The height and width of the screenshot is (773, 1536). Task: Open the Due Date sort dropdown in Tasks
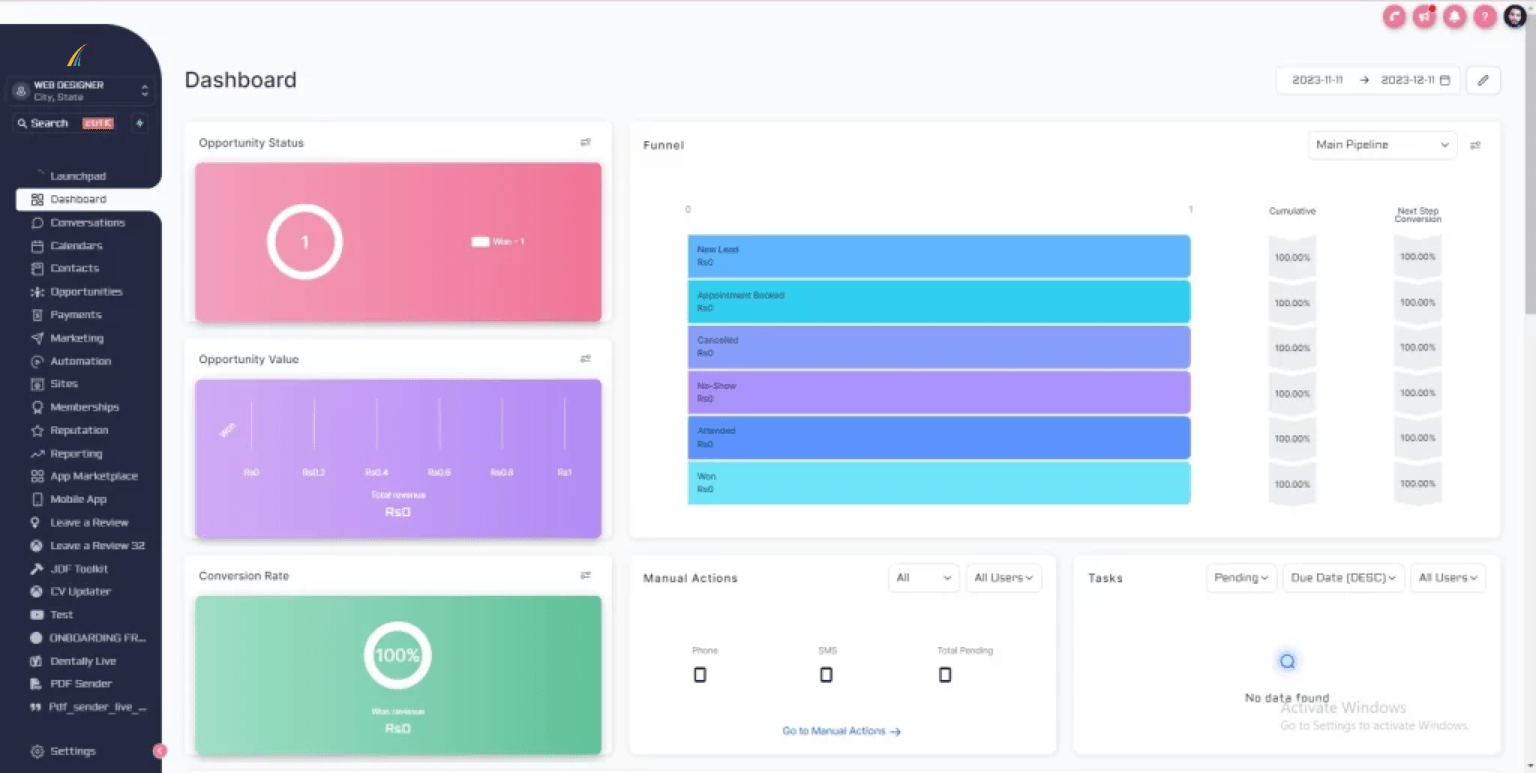coord(1343,577)
